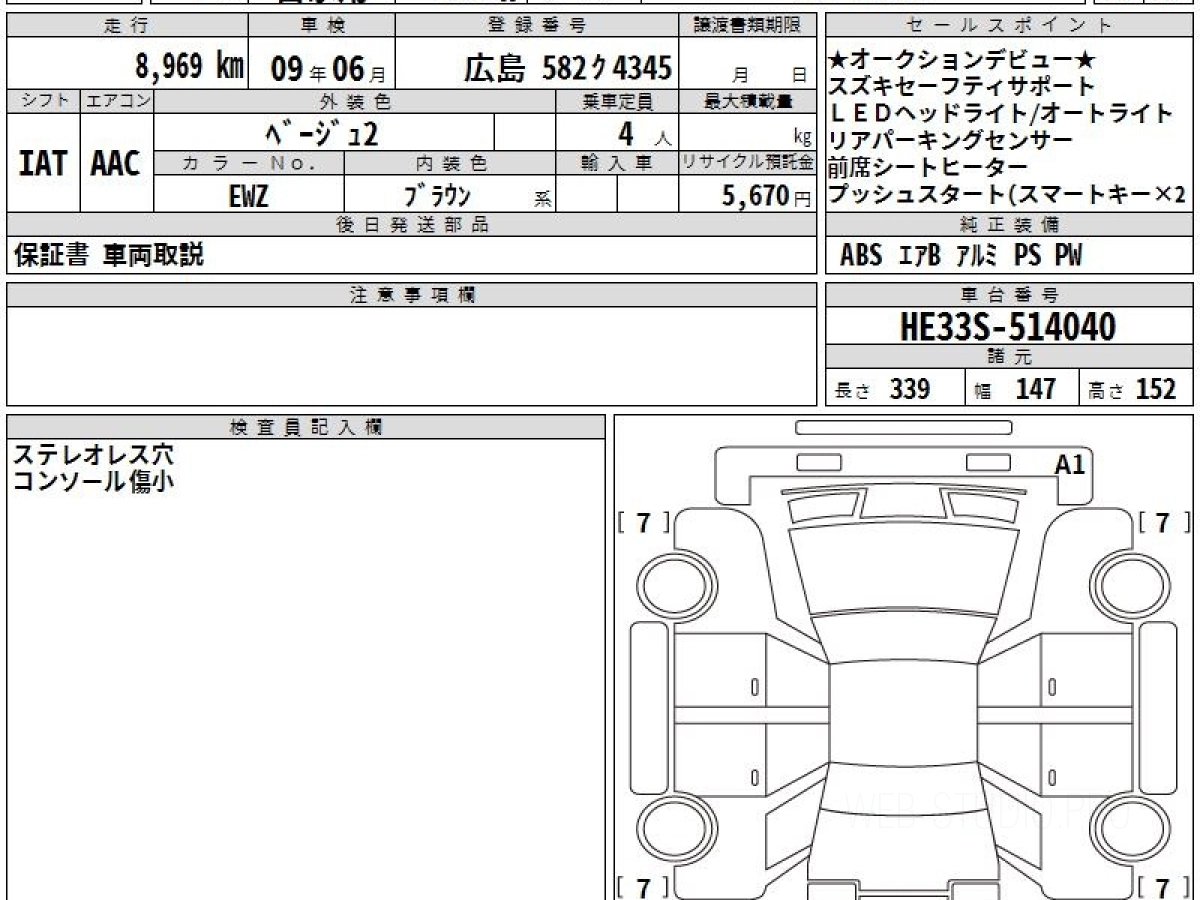Click ABS in genuine equipment
This screenshot has width=1200, height=900.
[861, 256]
